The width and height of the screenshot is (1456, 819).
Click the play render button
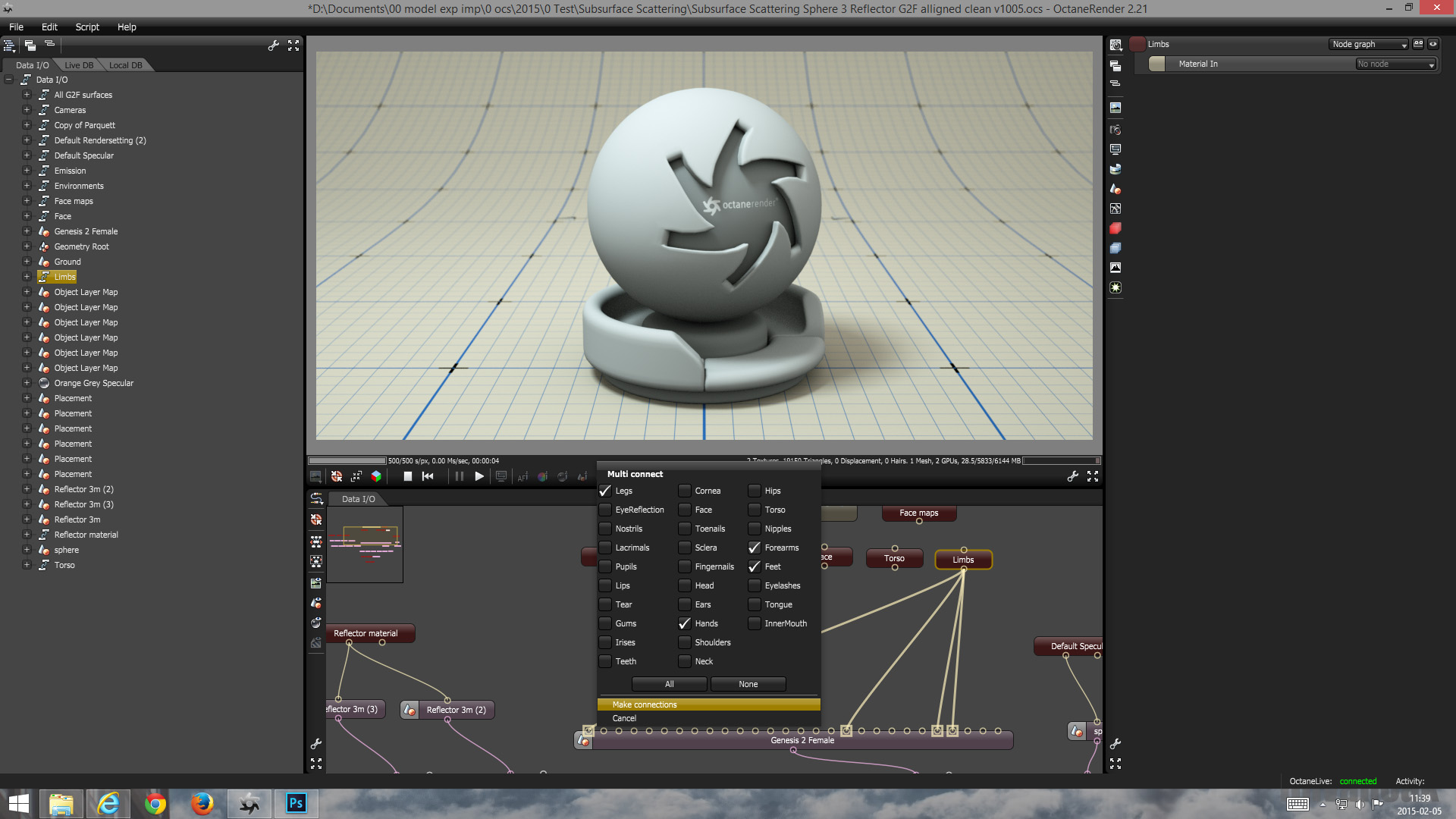479,476
